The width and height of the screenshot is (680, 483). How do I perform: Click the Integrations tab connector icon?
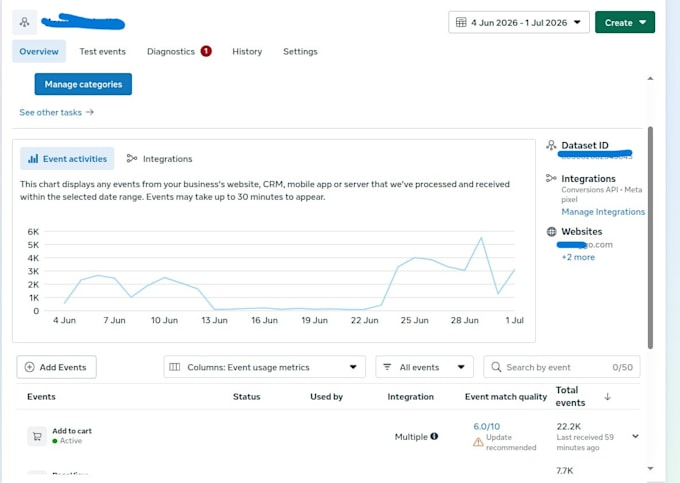pyautogui.click(x=132, y=159)
